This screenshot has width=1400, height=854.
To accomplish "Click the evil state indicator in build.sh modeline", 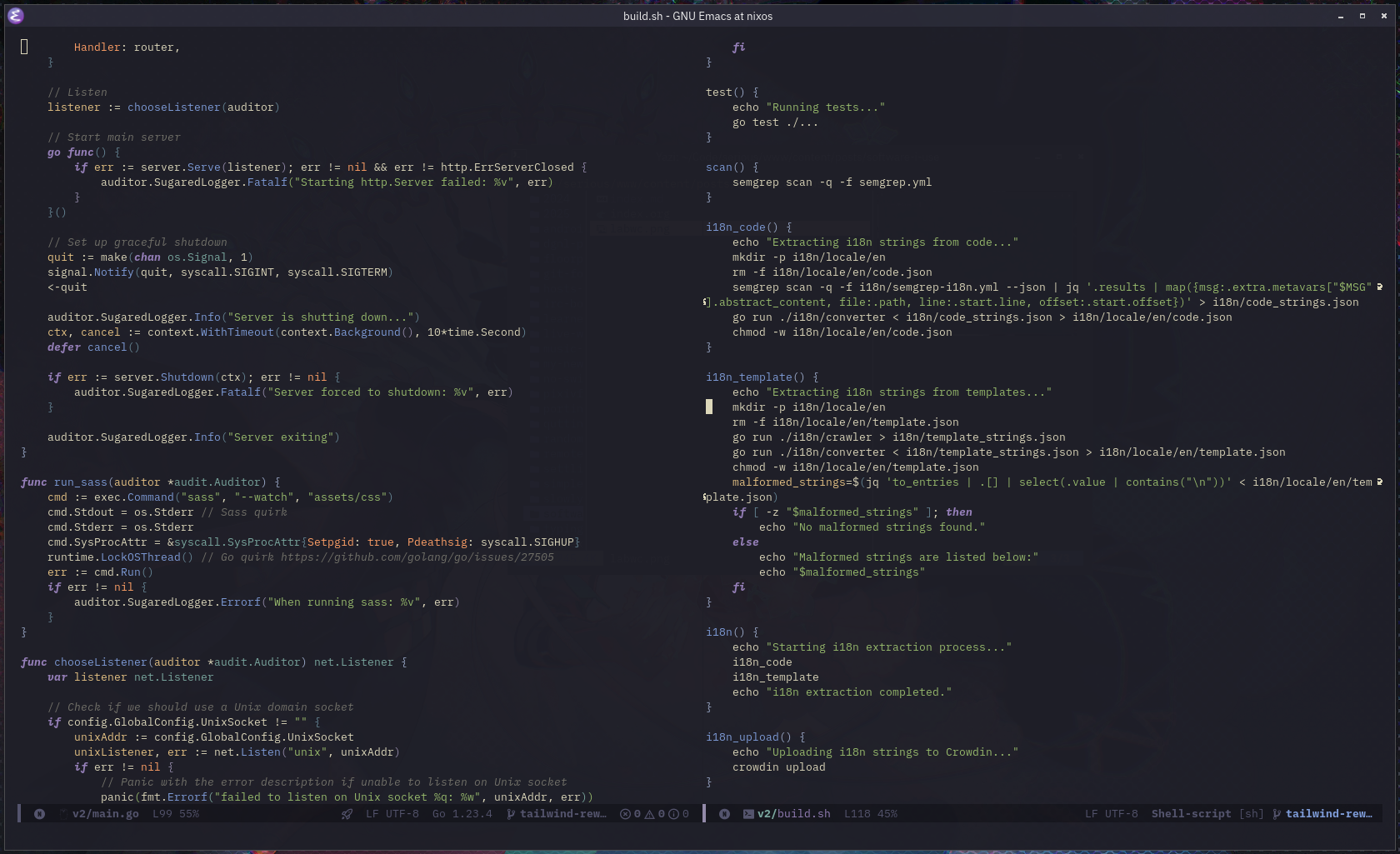I will (x=724, y=814).
